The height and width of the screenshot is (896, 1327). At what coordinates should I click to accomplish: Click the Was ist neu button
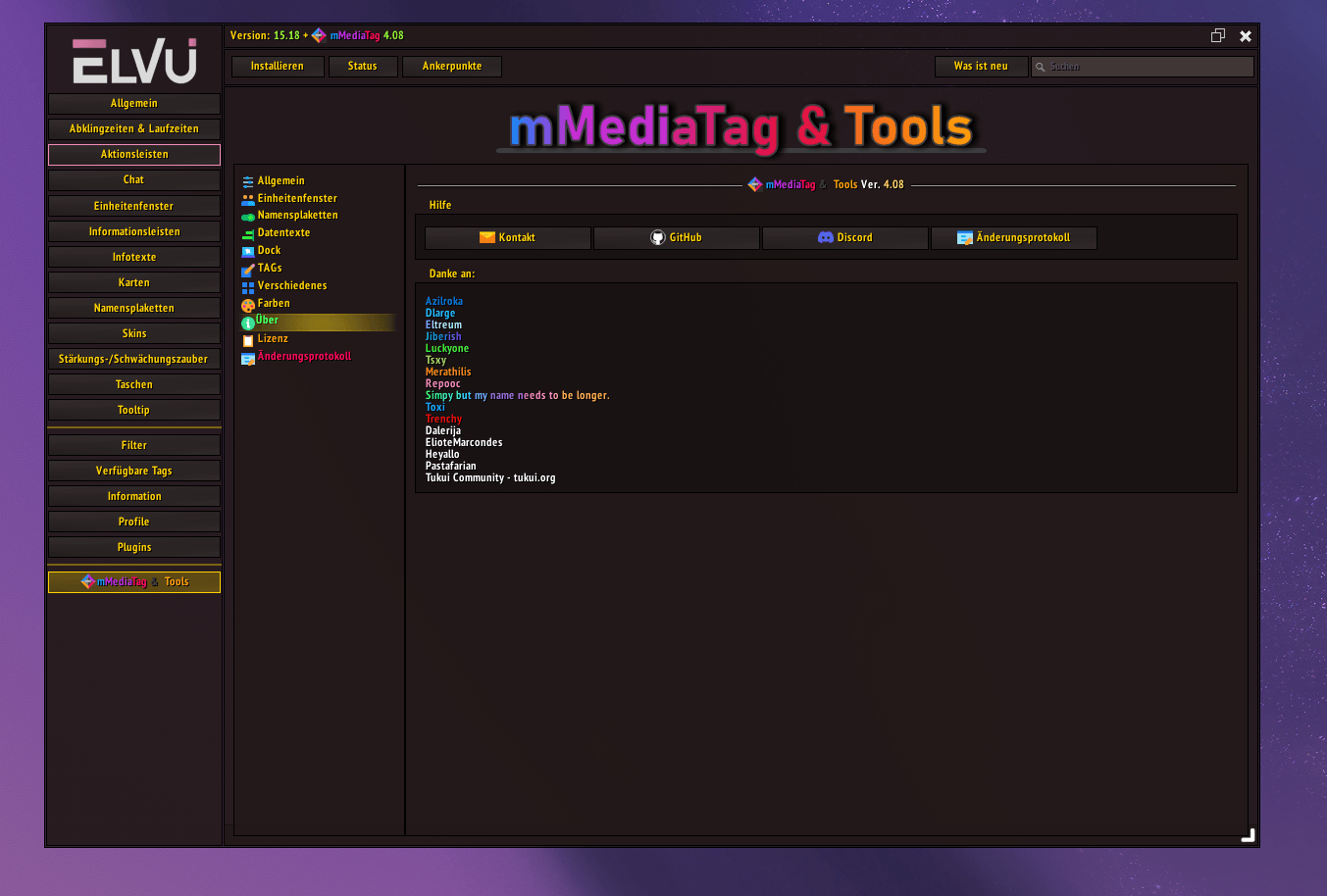click(981, 67)
